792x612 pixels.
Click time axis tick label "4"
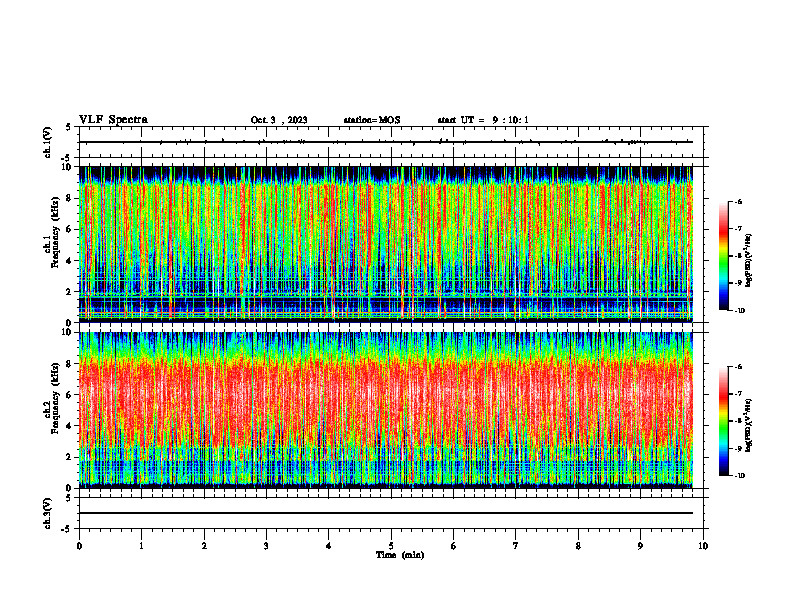329,546
